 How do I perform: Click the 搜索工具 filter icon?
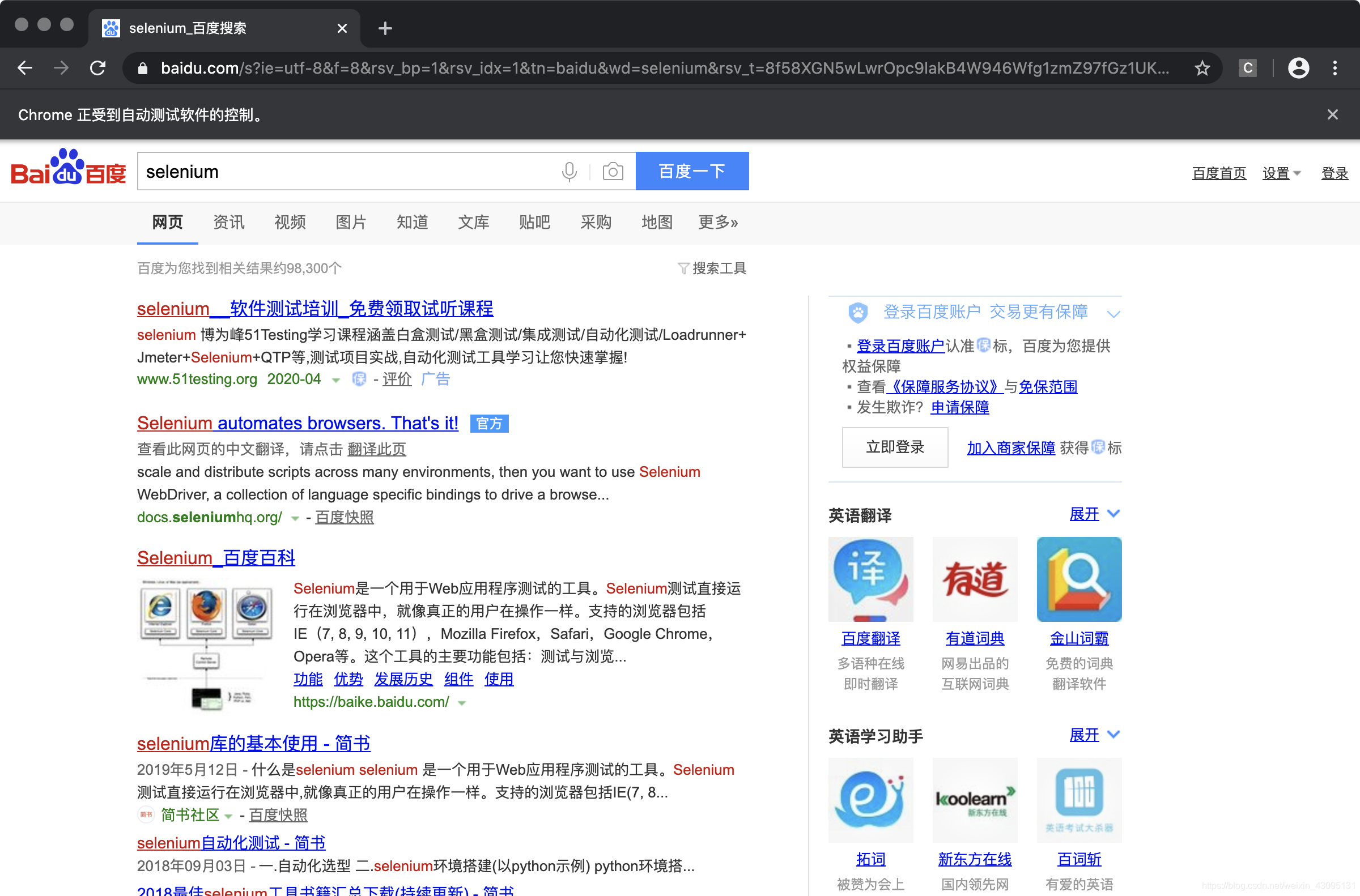tap(683, 268)
